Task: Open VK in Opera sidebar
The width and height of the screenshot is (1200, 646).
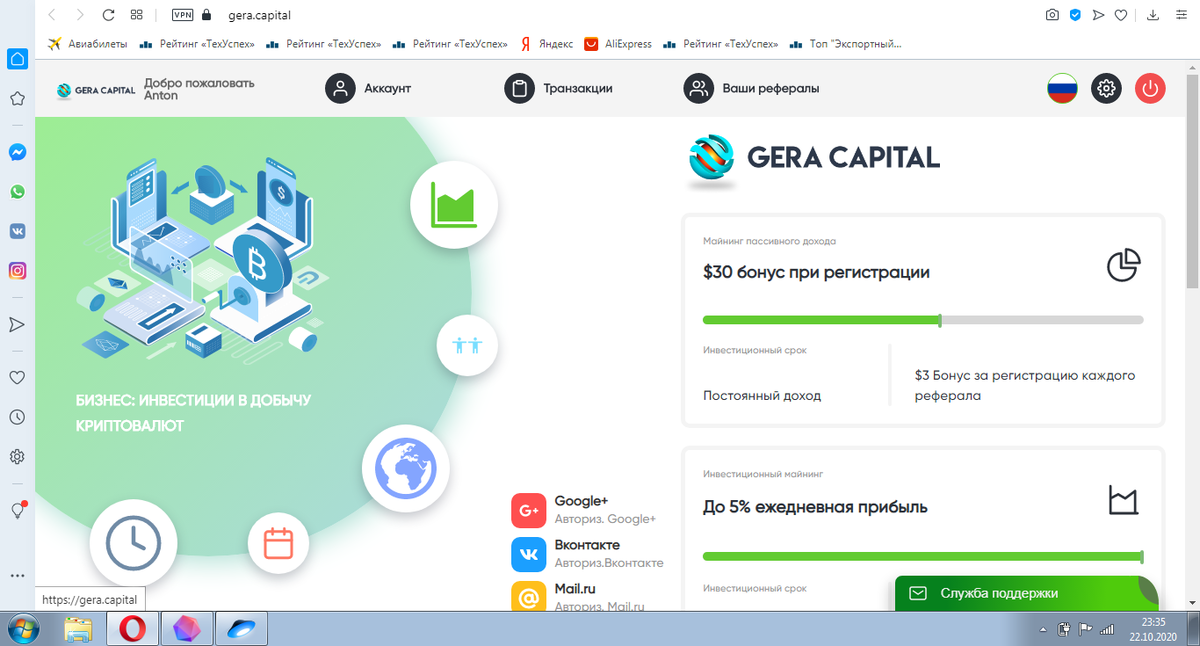Action: pyautogui.click(x=17, y=230)
